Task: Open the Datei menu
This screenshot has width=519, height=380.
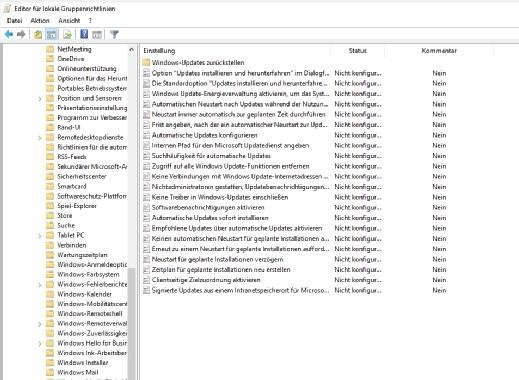Action: click(14, 21)
